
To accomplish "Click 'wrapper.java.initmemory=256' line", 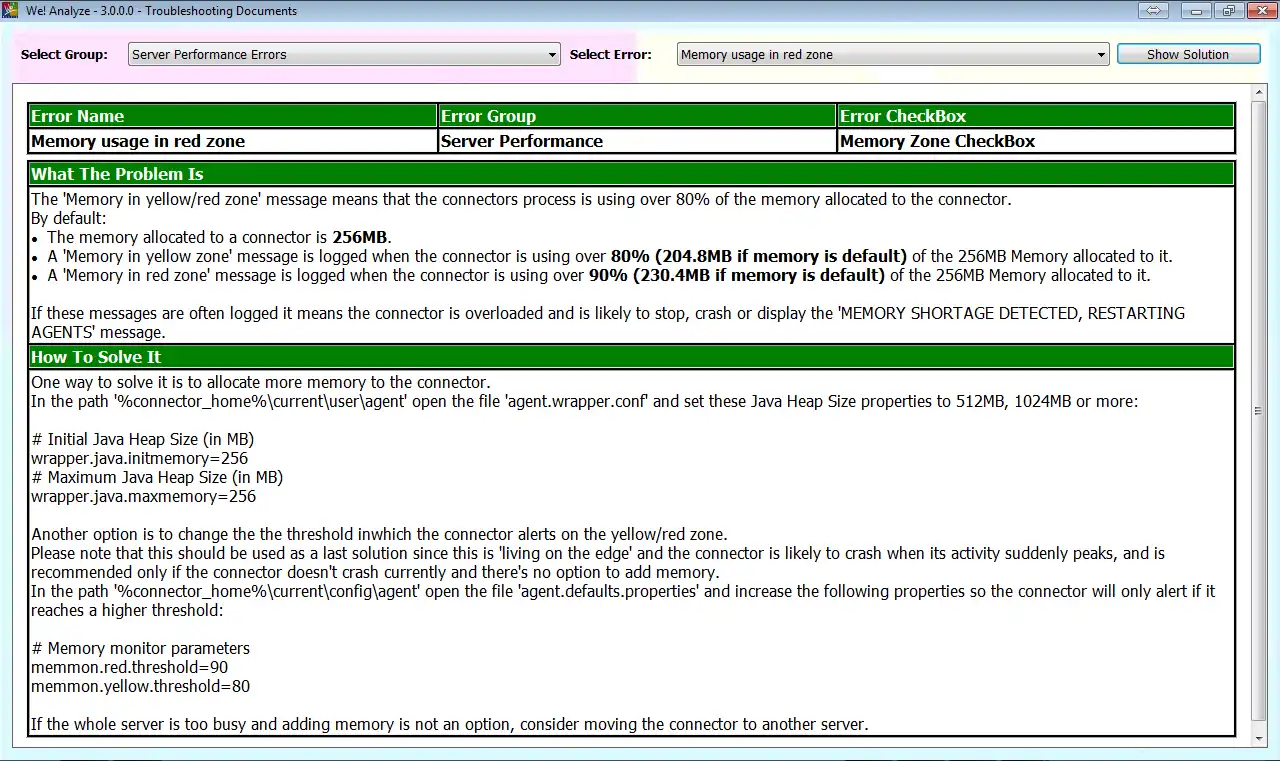I will (139, 458).
